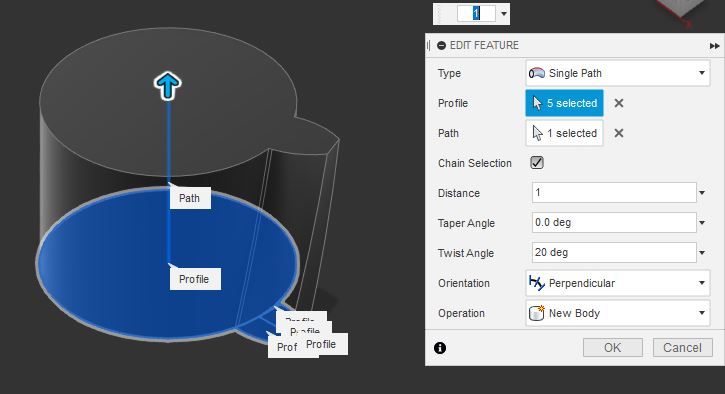Image resolution: width=725 pixels, height=394 pixels.
Task: Click the Perpendicular orientation icon
Action: pos(537,283)
